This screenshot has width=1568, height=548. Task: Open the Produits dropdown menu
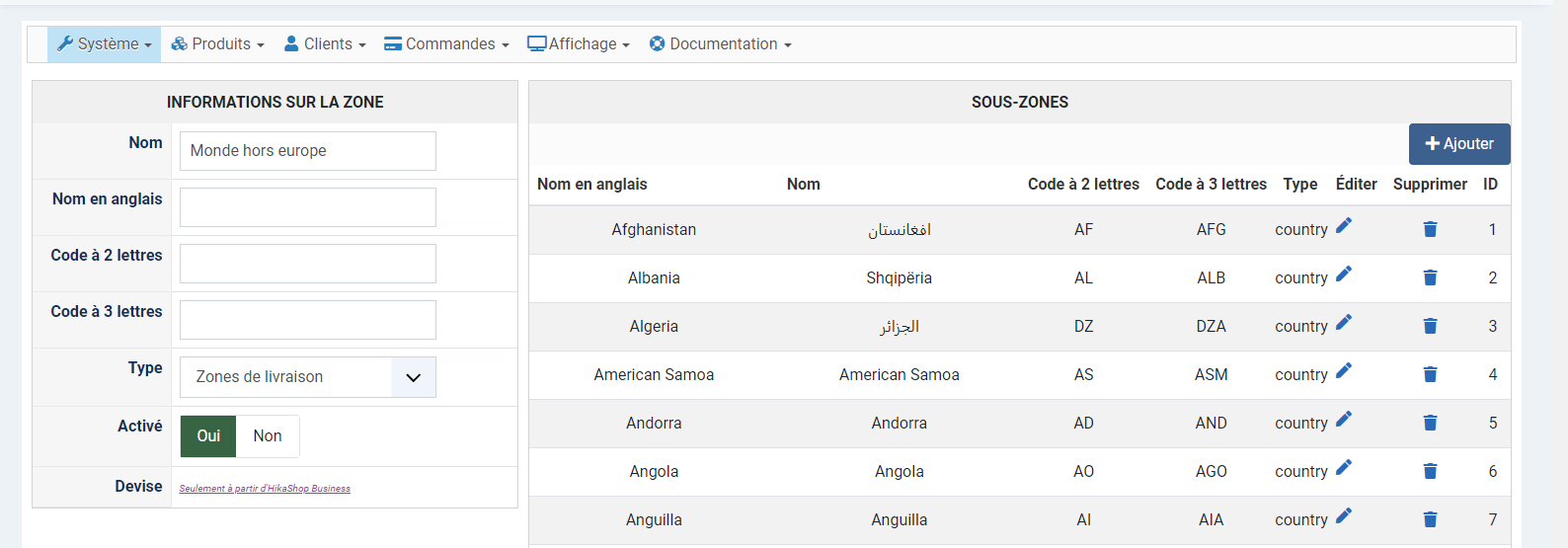(x=218, y=44)
